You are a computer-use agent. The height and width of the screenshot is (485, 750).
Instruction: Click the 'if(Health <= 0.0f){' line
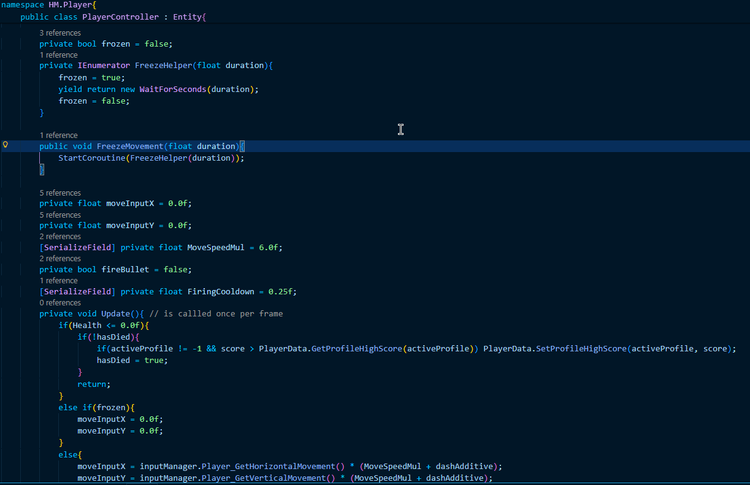click(x=104, y=325)
